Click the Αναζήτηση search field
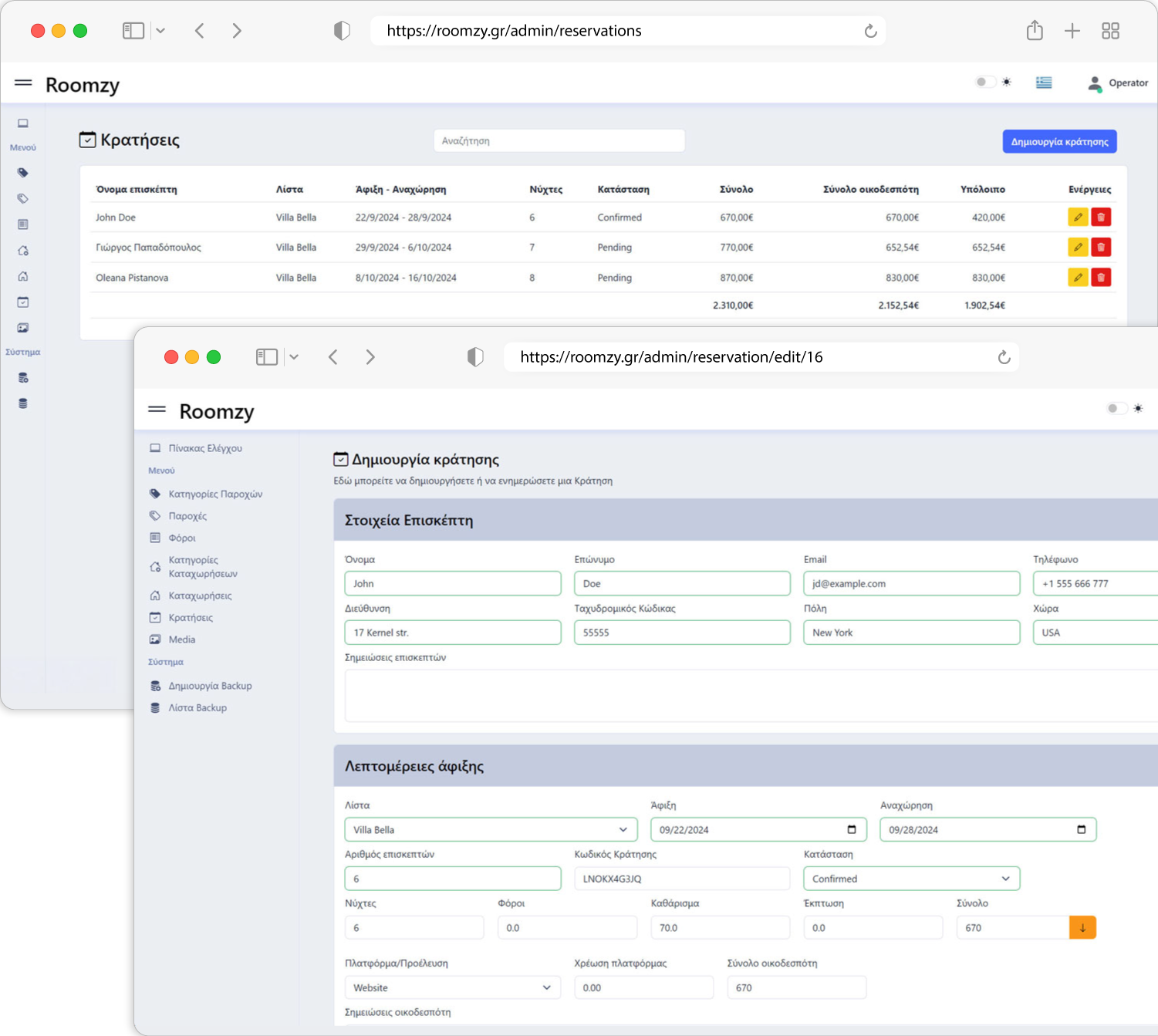1158x1036 pixels. tap(559, 141)
